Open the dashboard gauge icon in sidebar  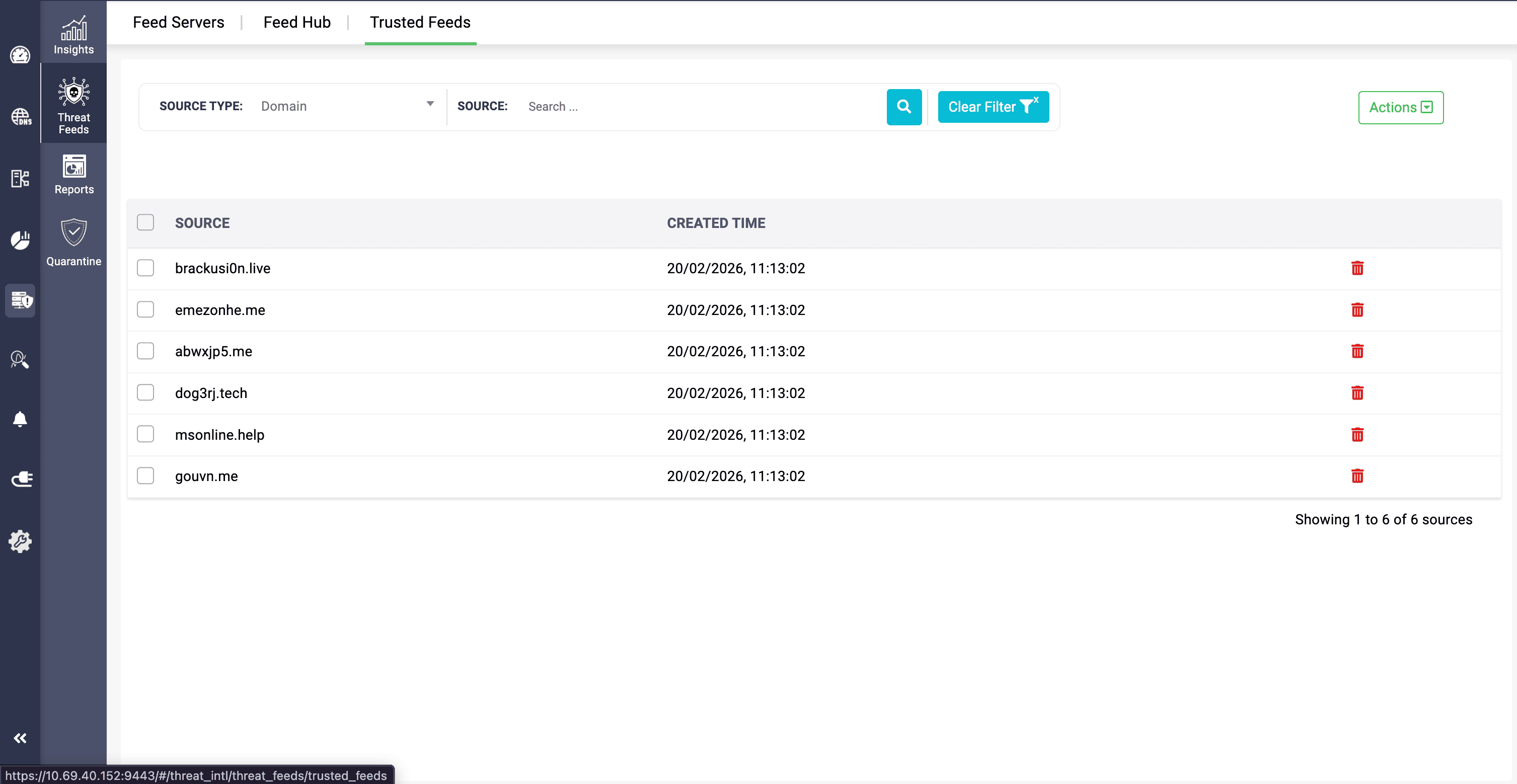click(x=20, y=55)
